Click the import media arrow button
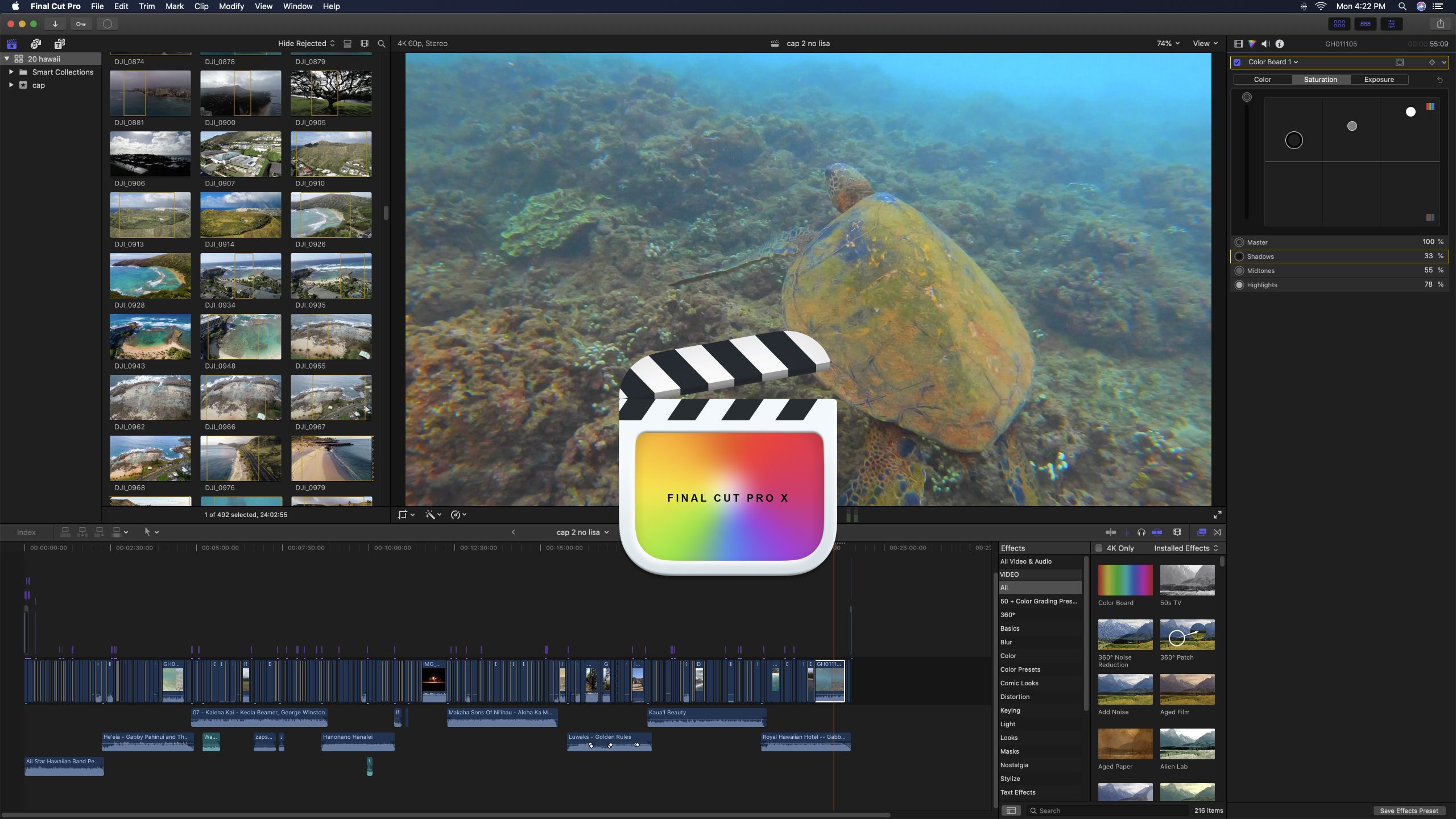The width and height of the screenshot is (1456, 819). [x=55, y=24]
